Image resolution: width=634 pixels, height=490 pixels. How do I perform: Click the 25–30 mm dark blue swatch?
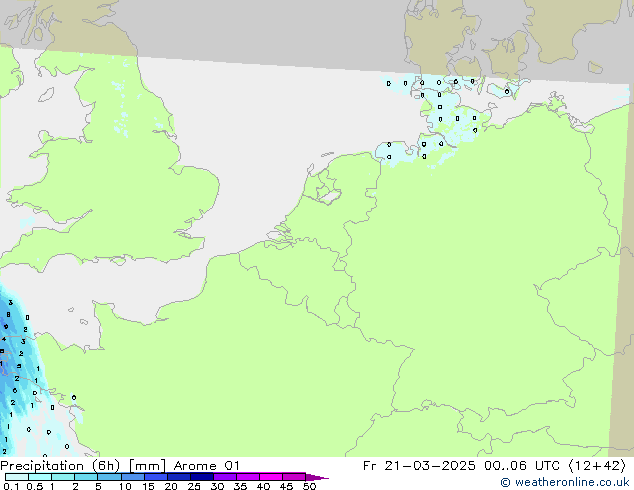[201, 477]
